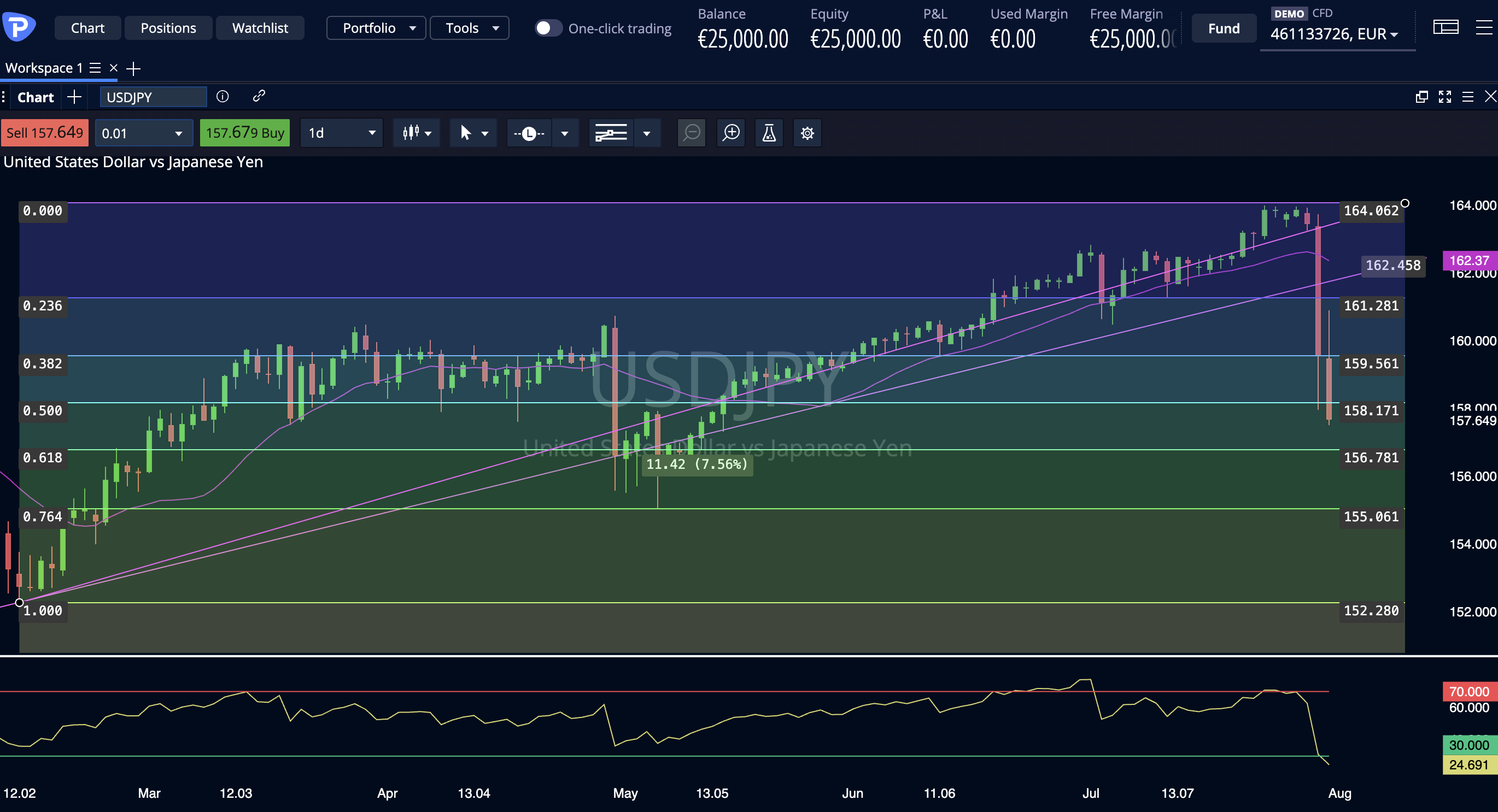Select the candlestick chart type icon

click(411, 133)
